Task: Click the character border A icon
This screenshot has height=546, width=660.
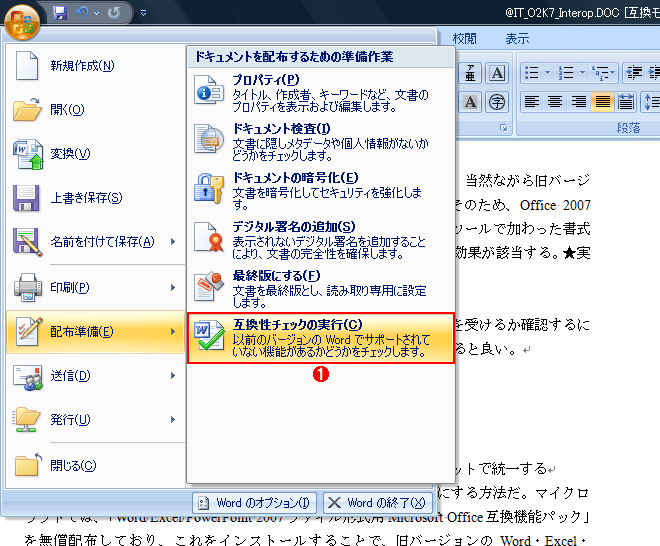Action: (x=497, y=73)
